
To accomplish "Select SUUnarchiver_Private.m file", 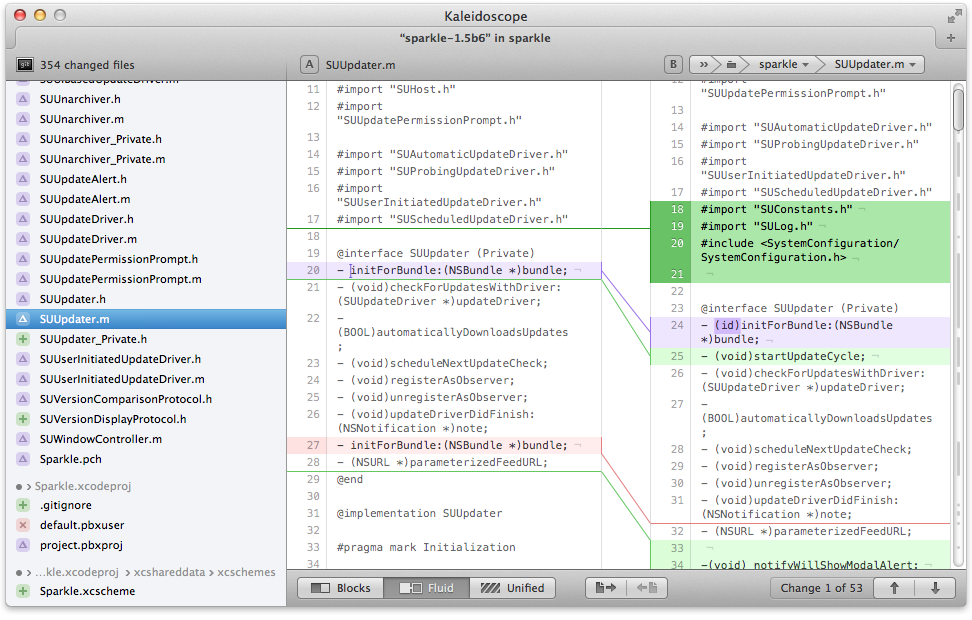I will pos(146,159).
